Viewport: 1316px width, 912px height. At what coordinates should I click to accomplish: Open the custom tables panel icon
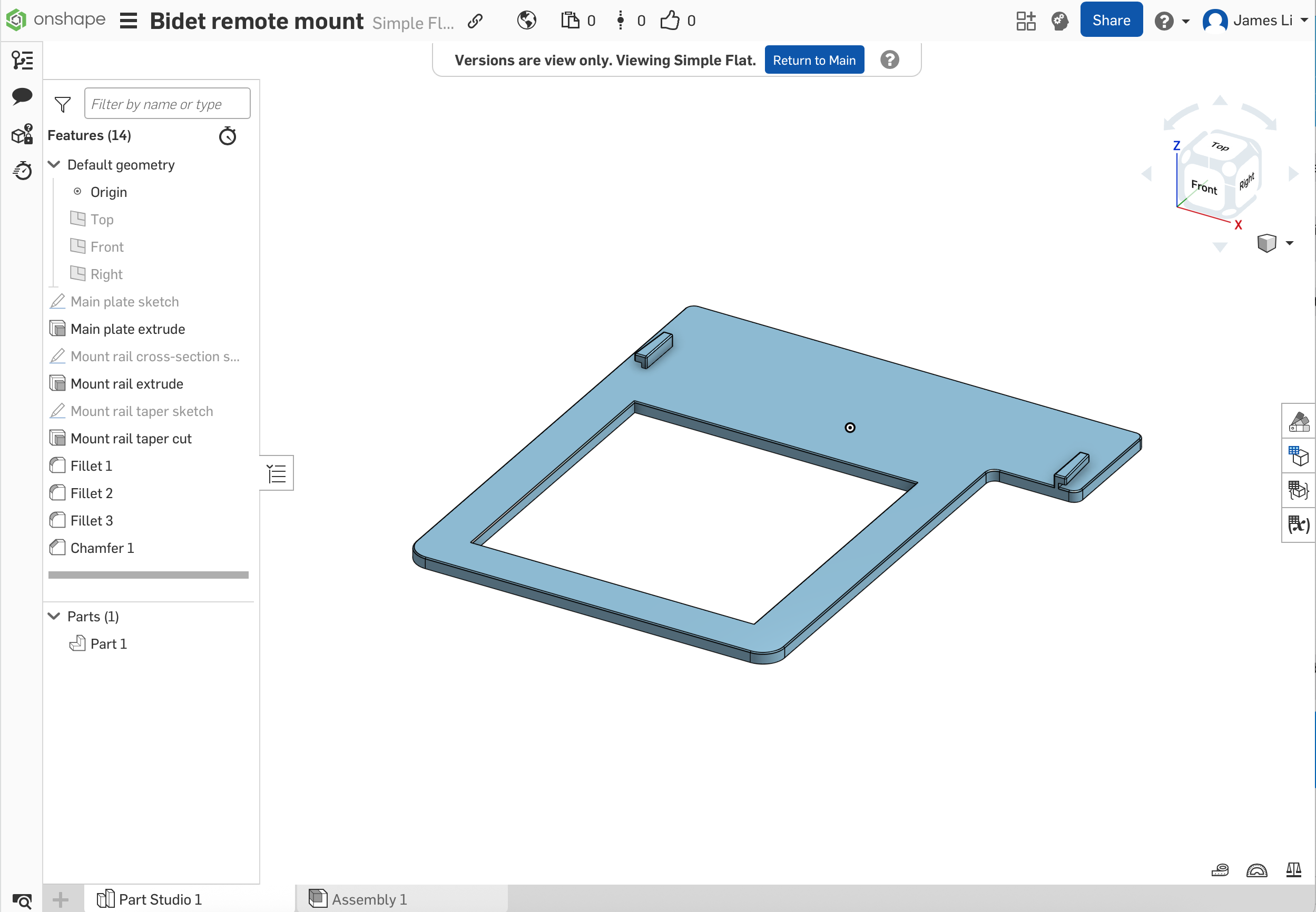pyautogui.click(x=1298, y=490)
